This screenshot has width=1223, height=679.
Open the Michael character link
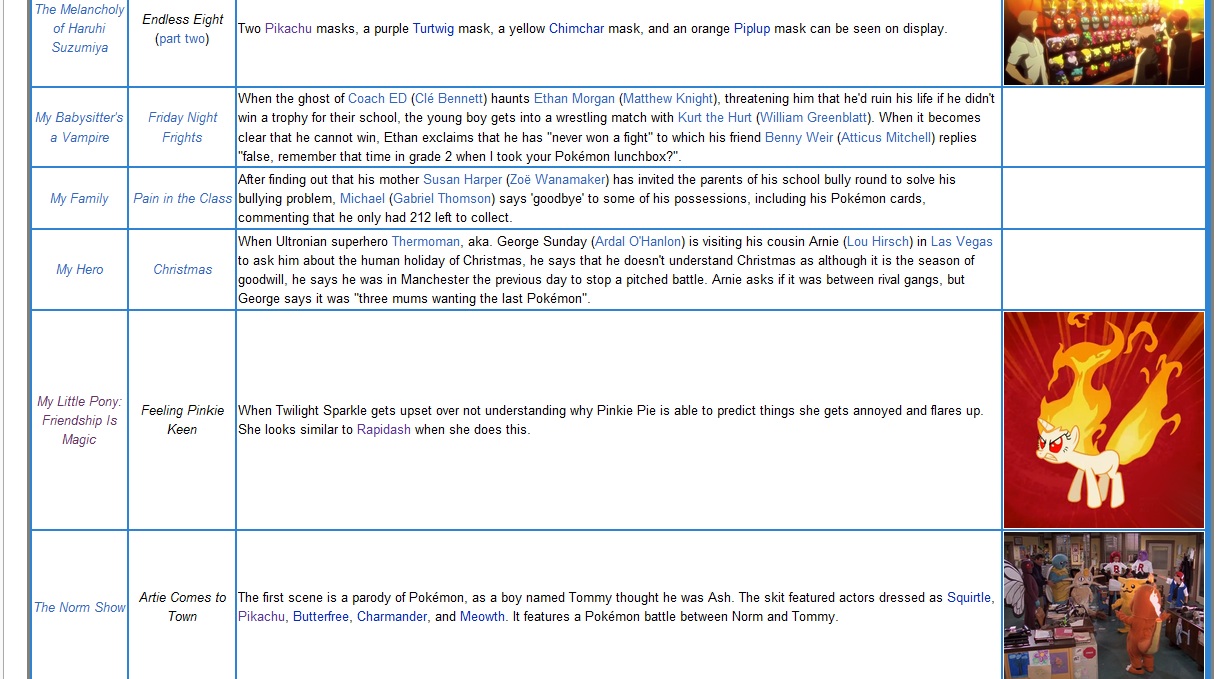coord(362,199)
